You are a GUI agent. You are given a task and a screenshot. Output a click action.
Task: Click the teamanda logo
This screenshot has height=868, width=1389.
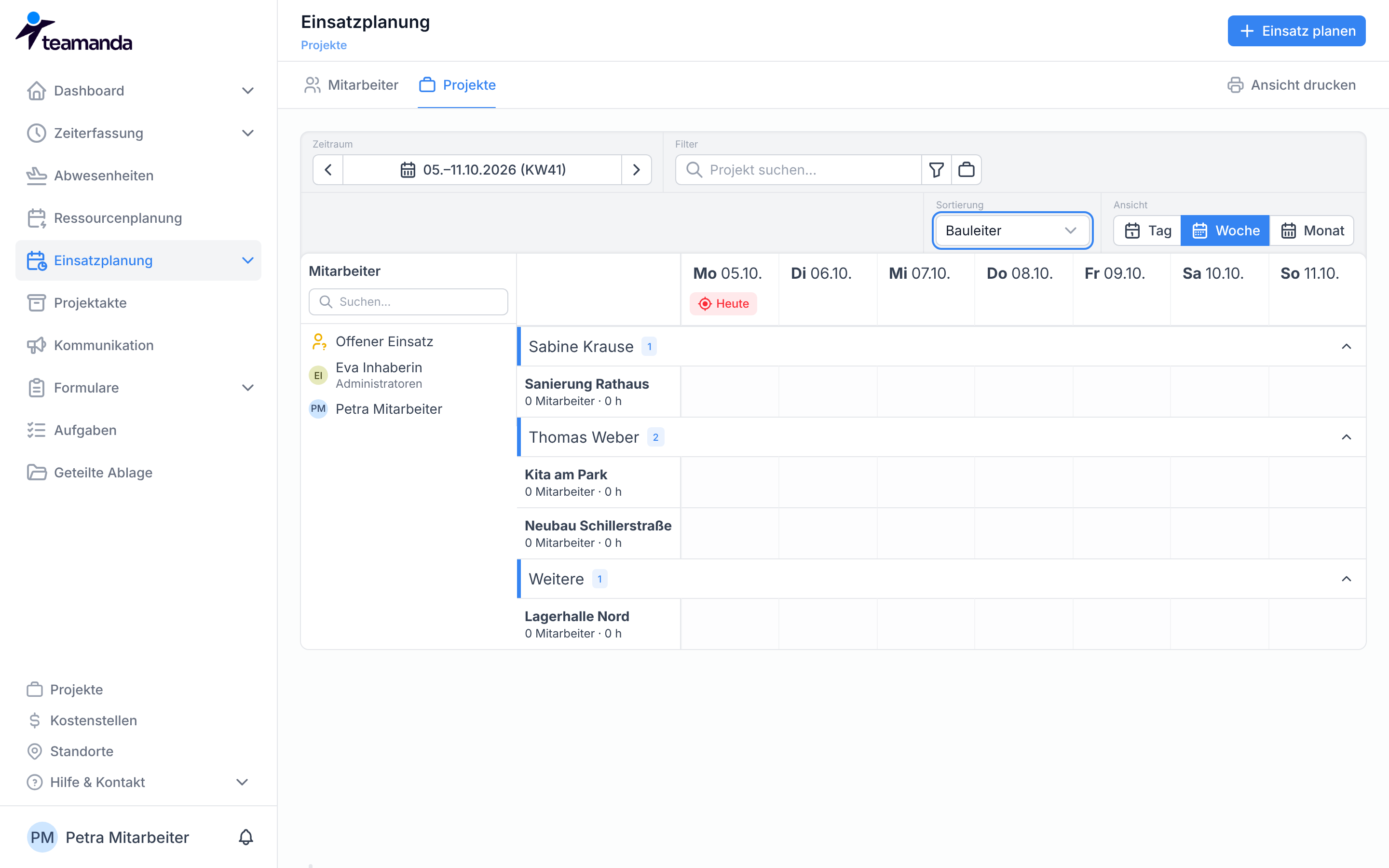pos(73,31)
